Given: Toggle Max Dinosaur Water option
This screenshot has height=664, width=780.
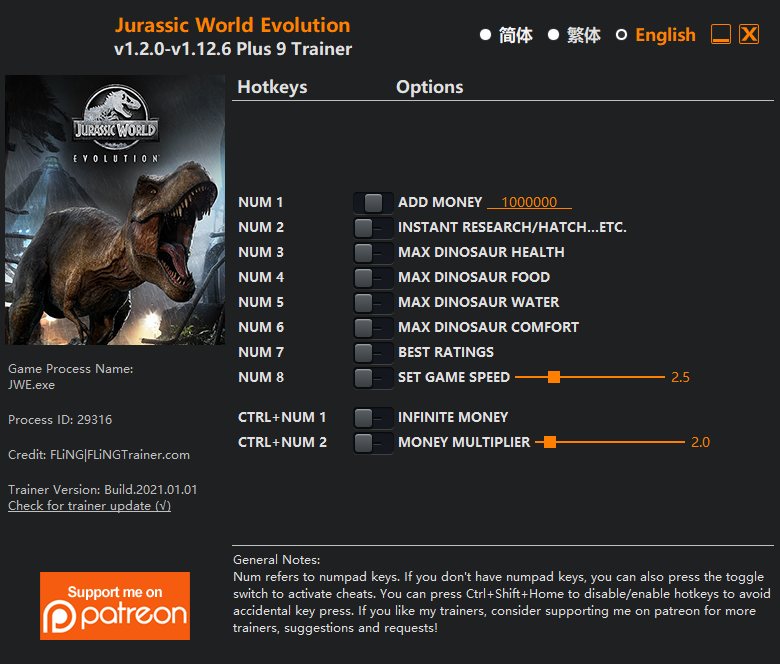Looking at the screenshot, I should click(x=373, y=303).
